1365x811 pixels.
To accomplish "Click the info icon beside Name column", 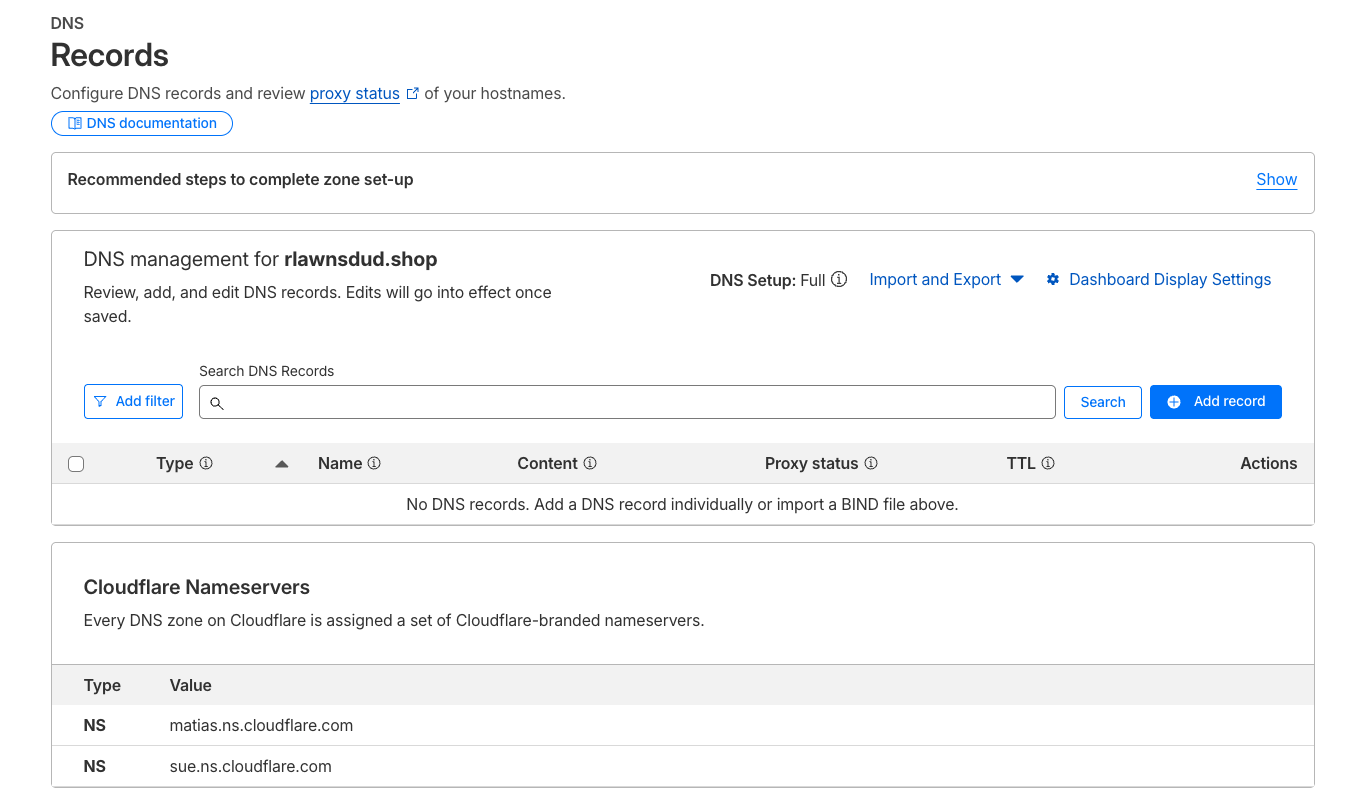I will [x=374, y=464].
